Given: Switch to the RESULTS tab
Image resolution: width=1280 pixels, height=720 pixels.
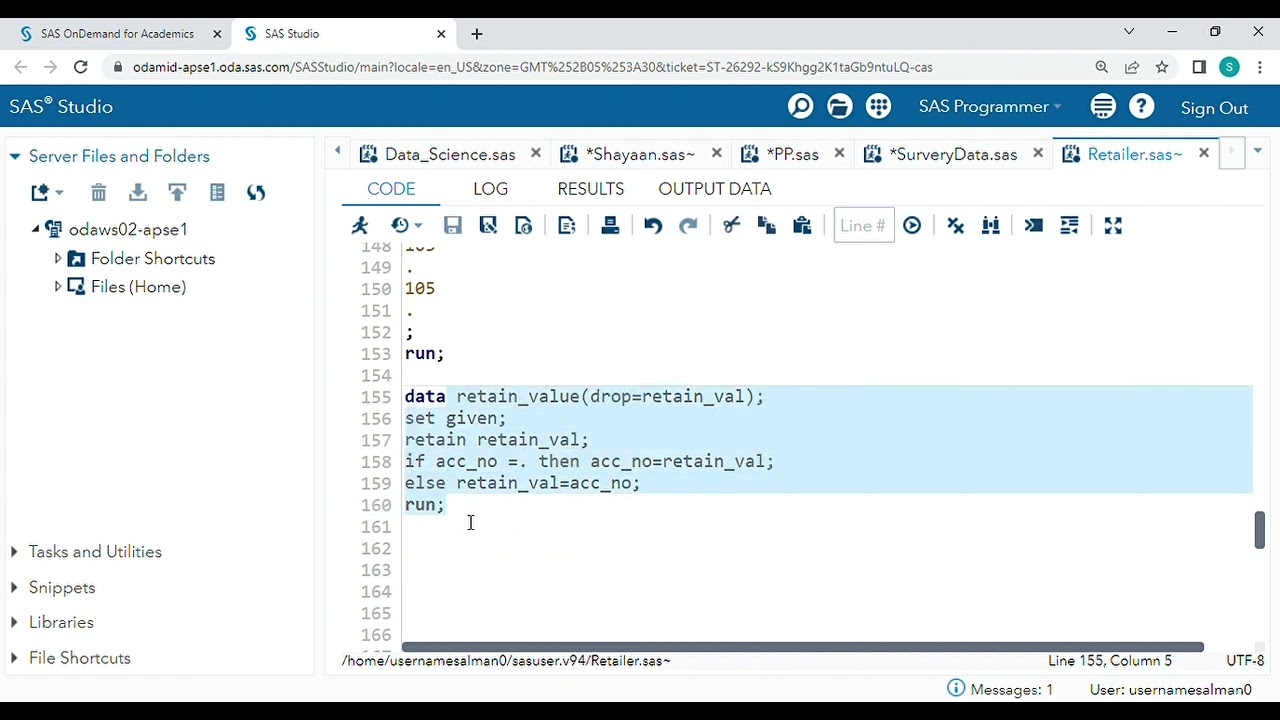Looking at the screenshot, I should 590,189.
